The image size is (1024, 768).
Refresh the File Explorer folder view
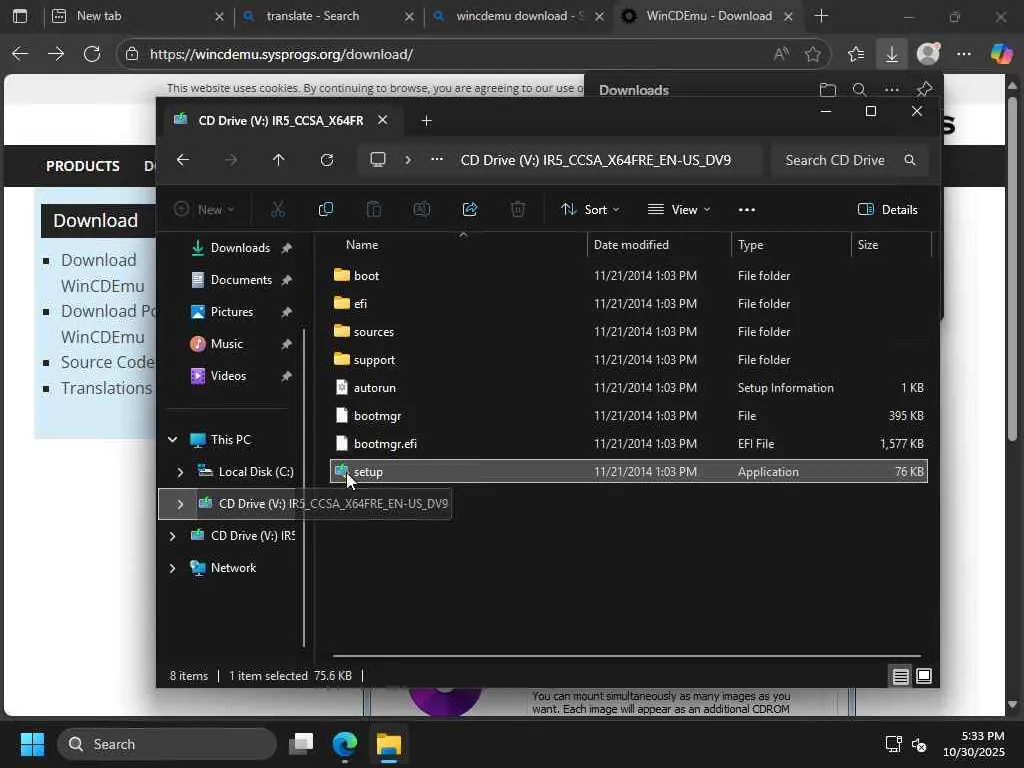(327, 160)
